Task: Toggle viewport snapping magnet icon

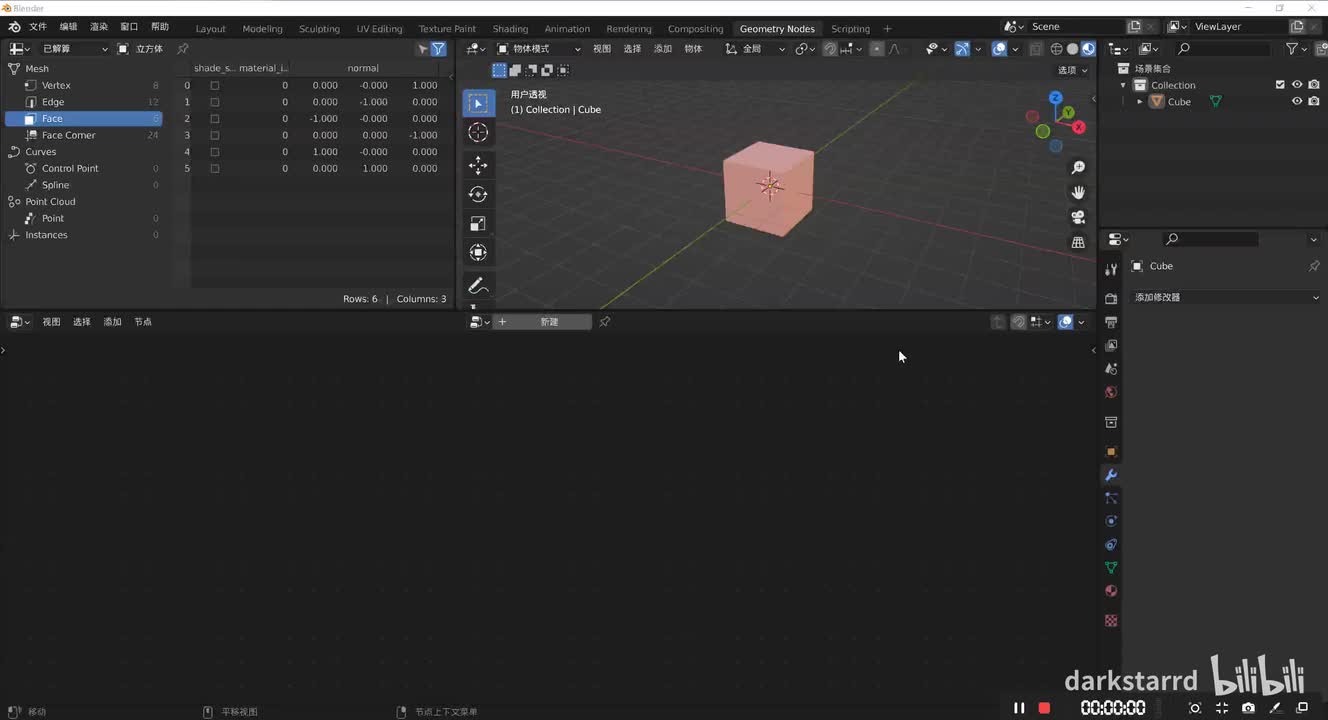Action: click(x=830, y=48)
